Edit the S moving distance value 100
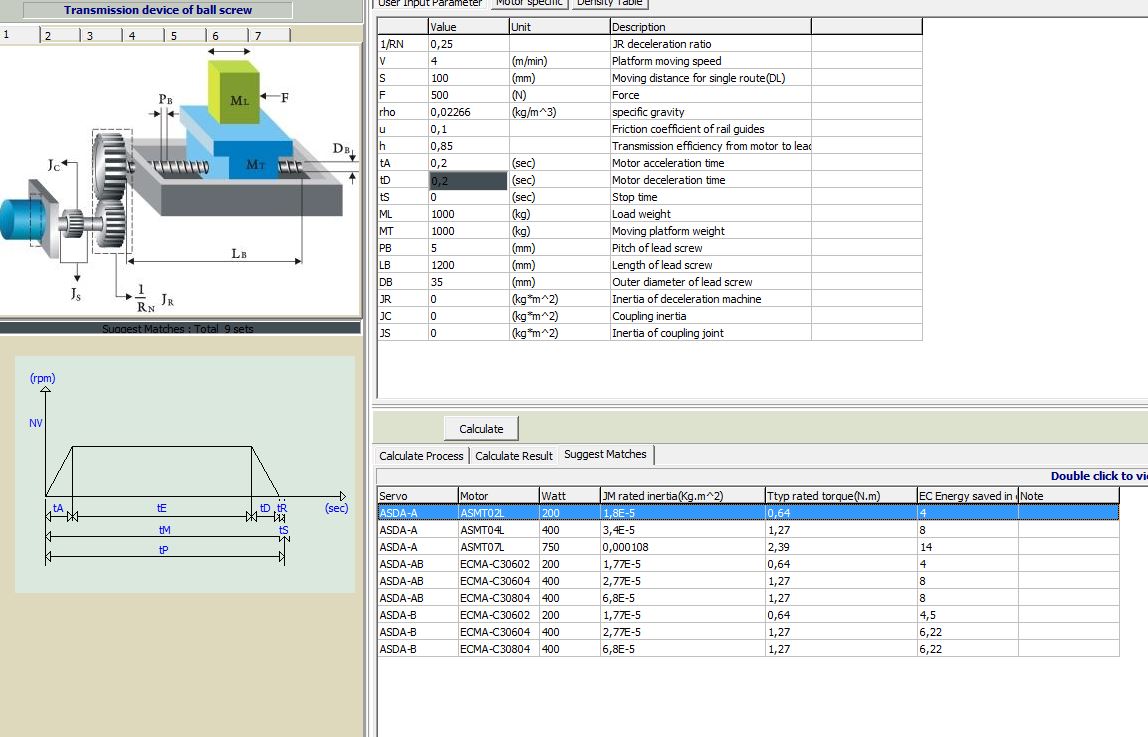 coord(469,78)
